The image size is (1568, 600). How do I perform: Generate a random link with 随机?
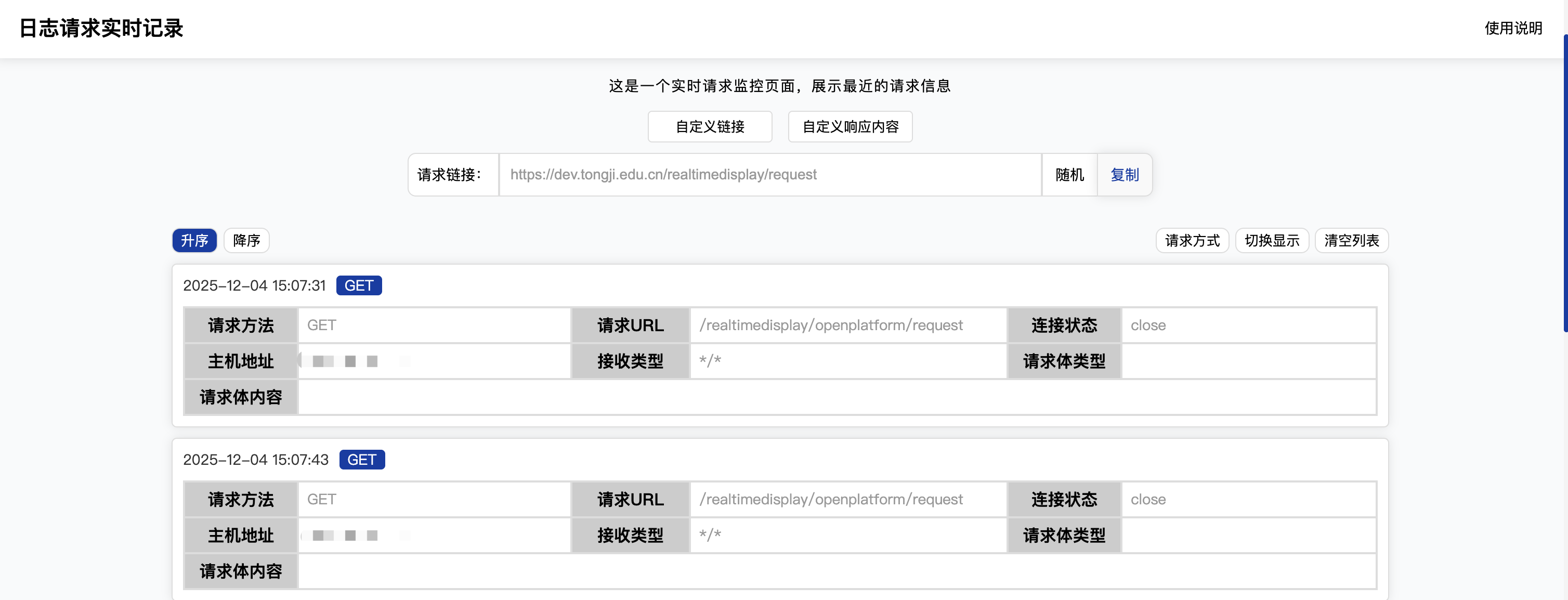[1069, 175]
